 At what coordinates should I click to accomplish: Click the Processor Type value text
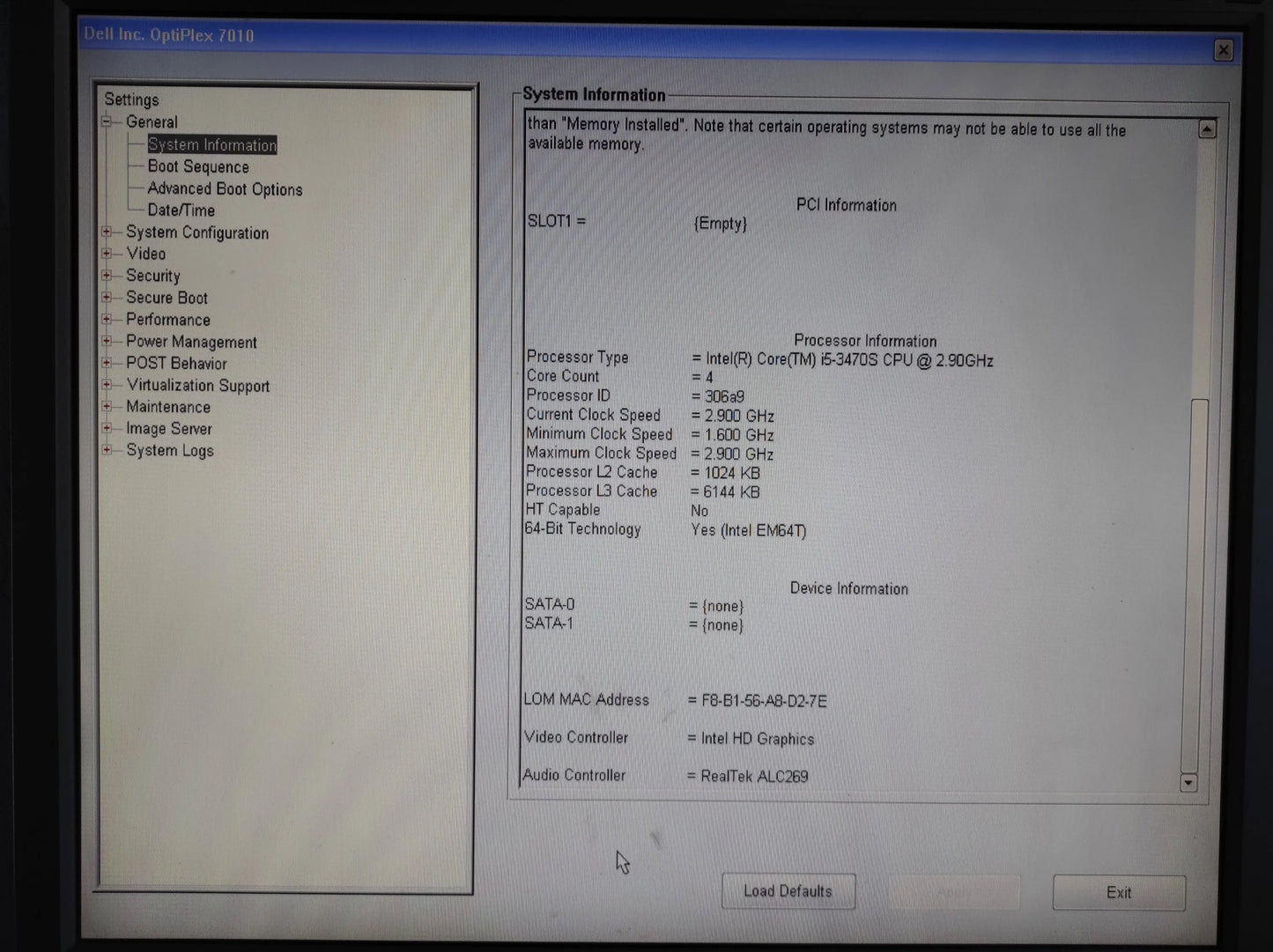click(849, 360)
